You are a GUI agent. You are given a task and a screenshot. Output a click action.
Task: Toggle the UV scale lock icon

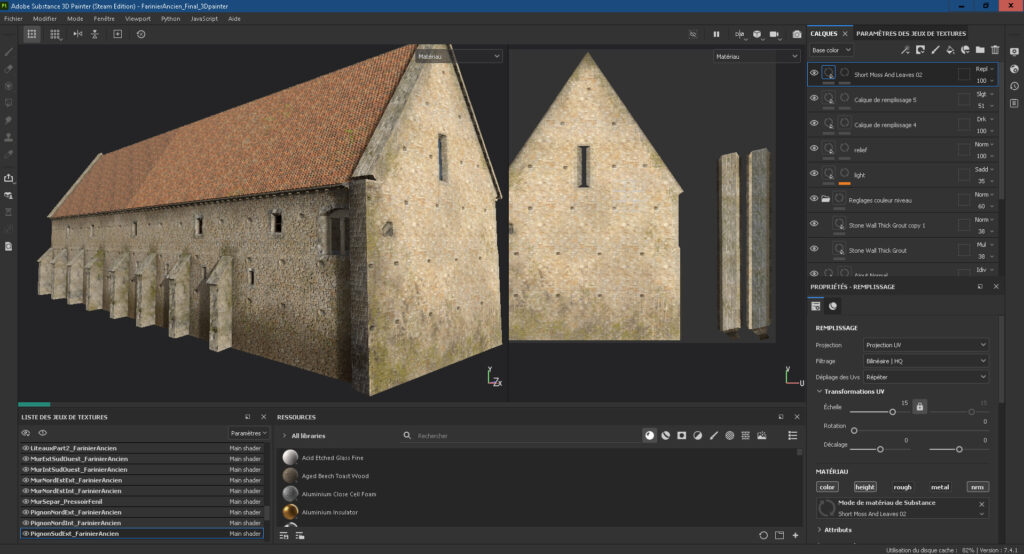[x=920, y=406]
